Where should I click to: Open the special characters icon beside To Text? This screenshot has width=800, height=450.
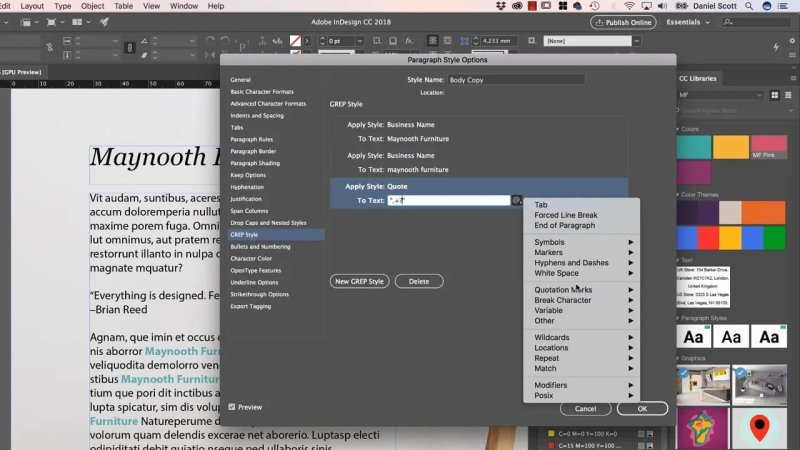(x=516, y=201)
